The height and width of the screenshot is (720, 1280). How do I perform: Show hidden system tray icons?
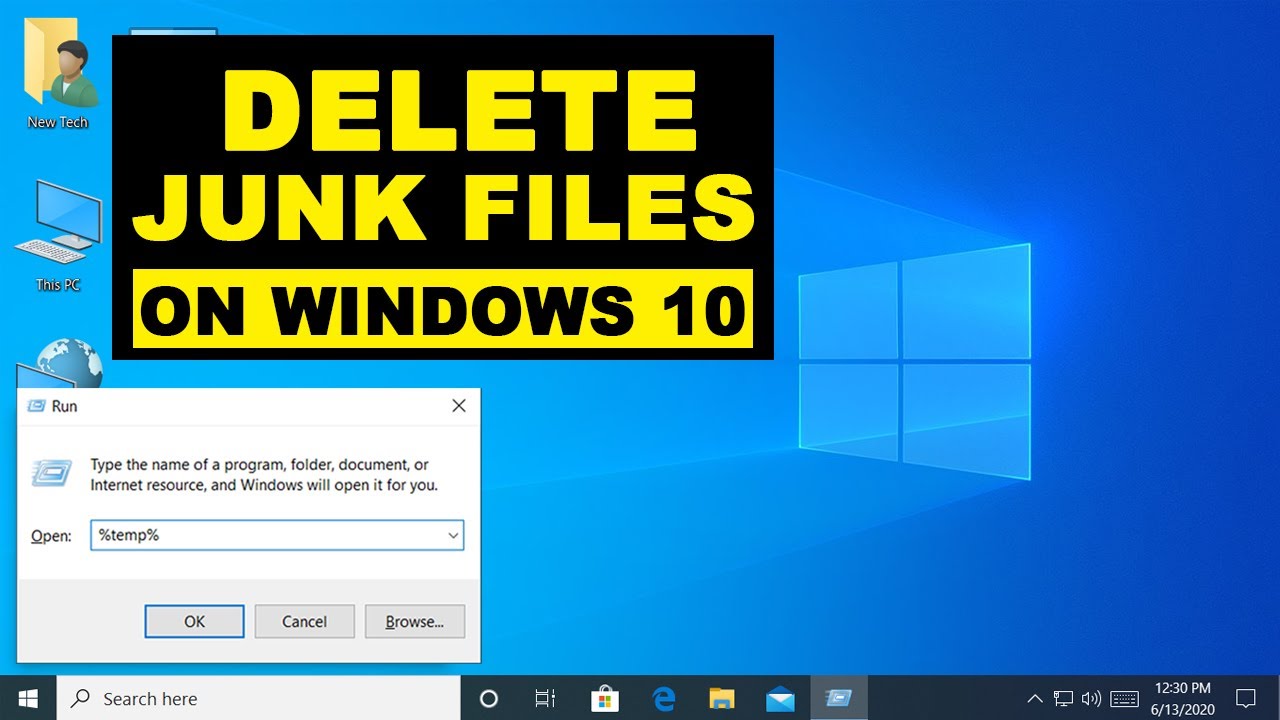pos(1035,698)
